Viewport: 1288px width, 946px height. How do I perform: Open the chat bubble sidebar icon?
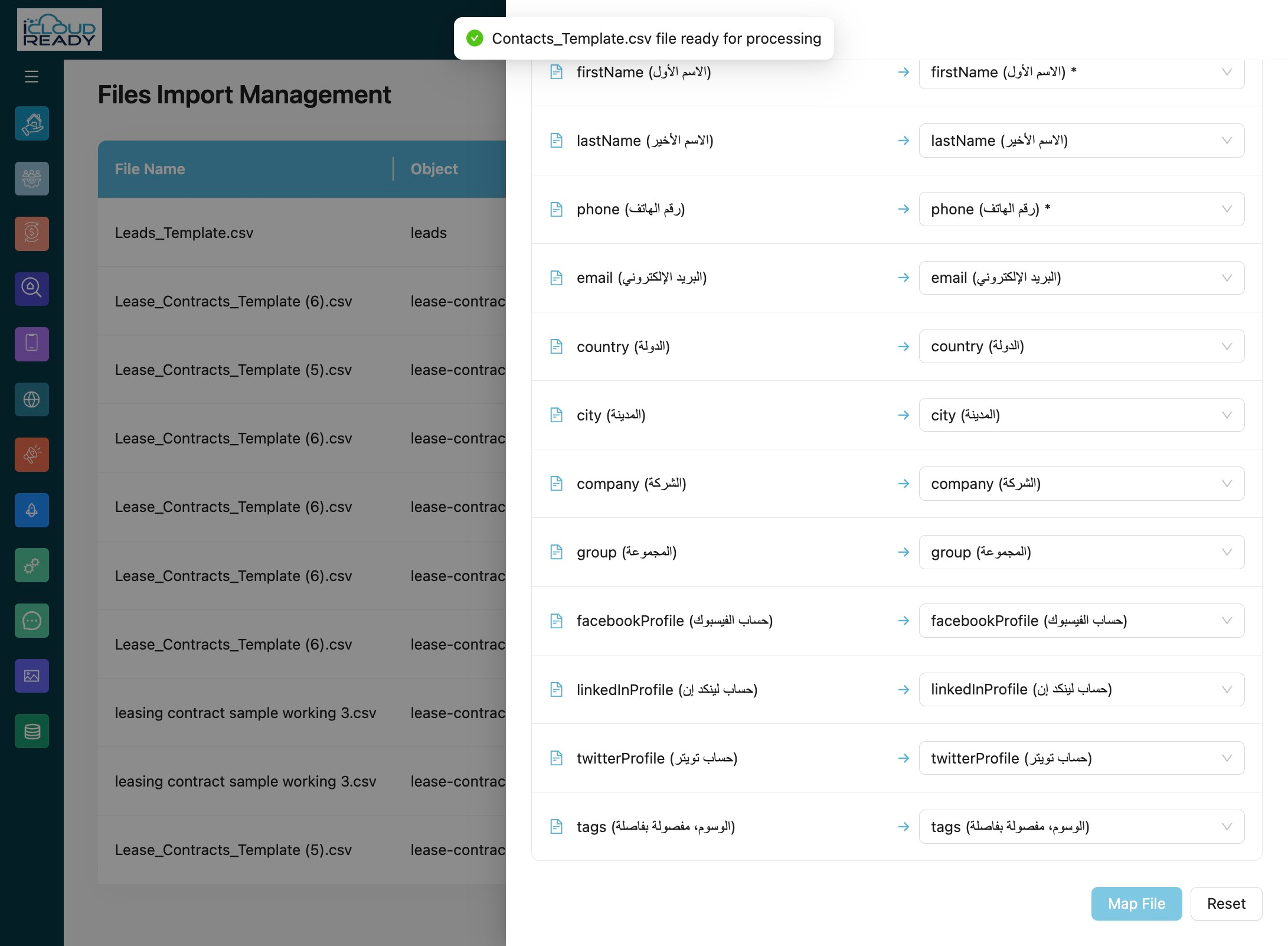click(32, 621)
